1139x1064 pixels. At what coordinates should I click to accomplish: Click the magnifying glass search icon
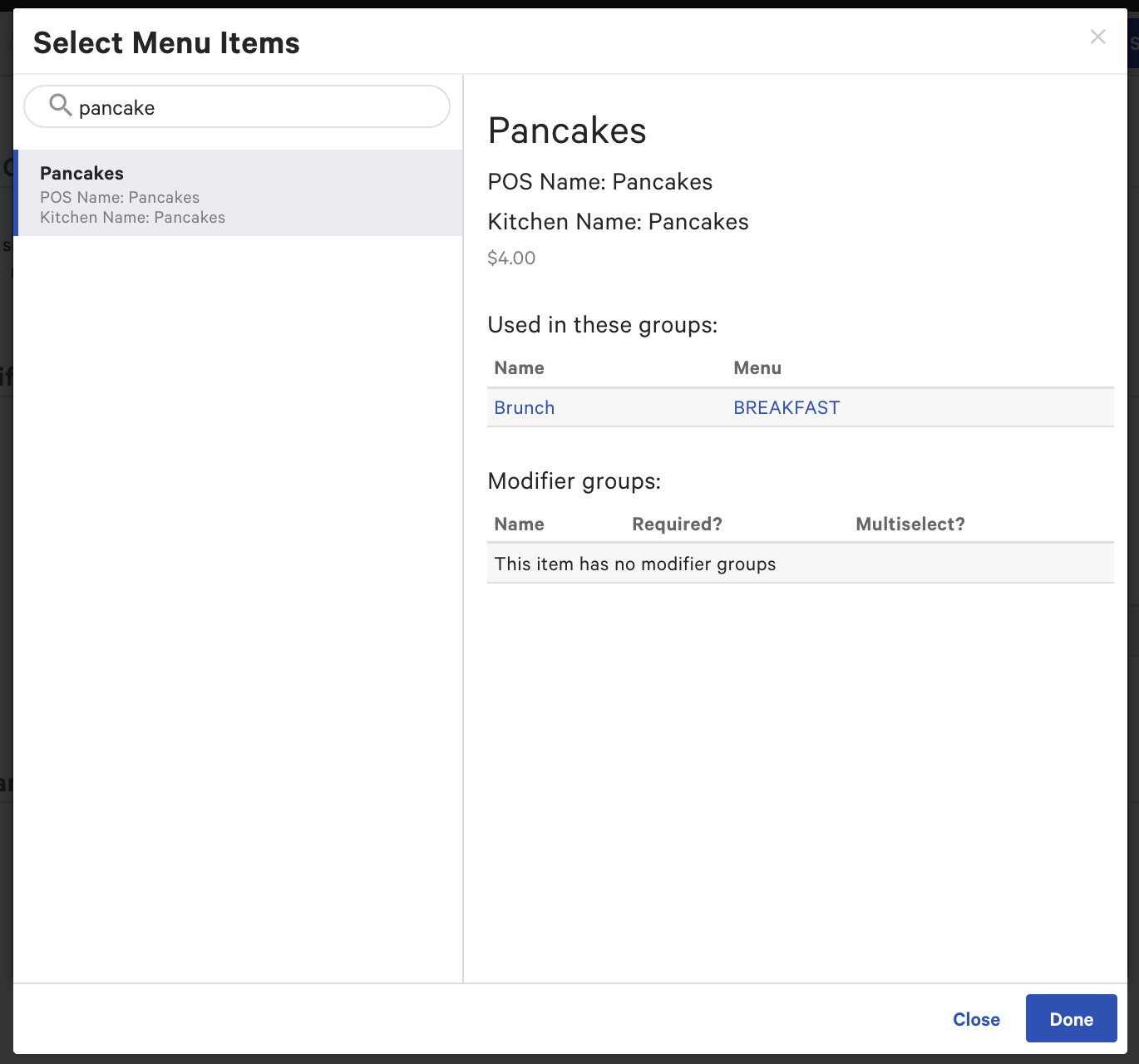pyautogui.click(x=60, y=106)
